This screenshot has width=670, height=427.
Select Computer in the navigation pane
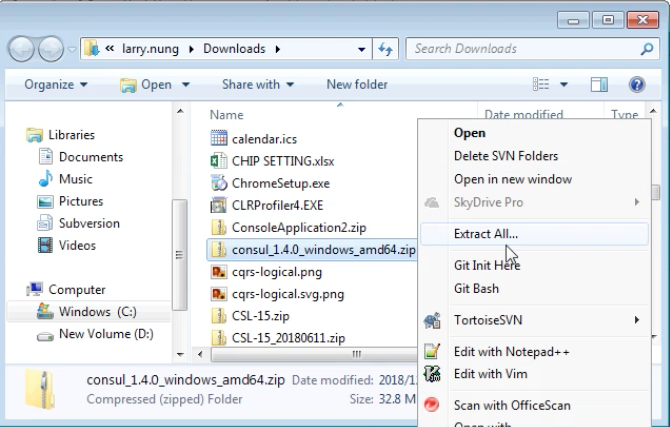point(65,290)
